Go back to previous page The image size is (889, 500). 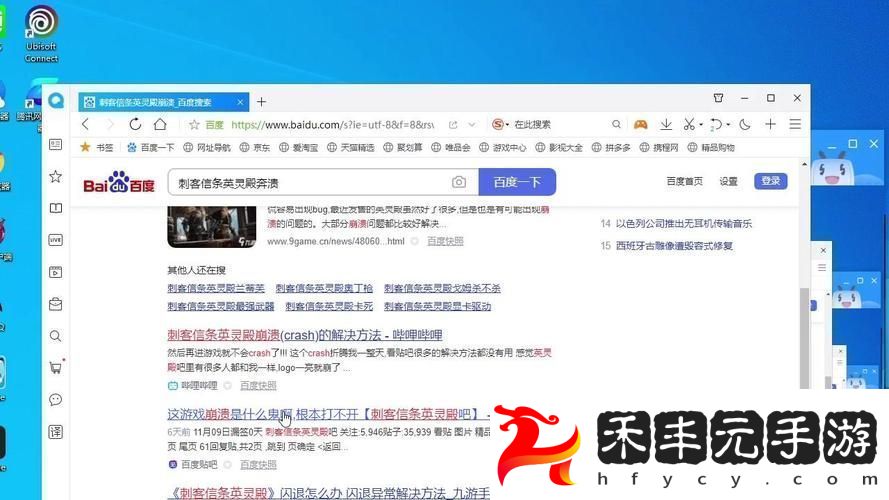coord(86,124)
